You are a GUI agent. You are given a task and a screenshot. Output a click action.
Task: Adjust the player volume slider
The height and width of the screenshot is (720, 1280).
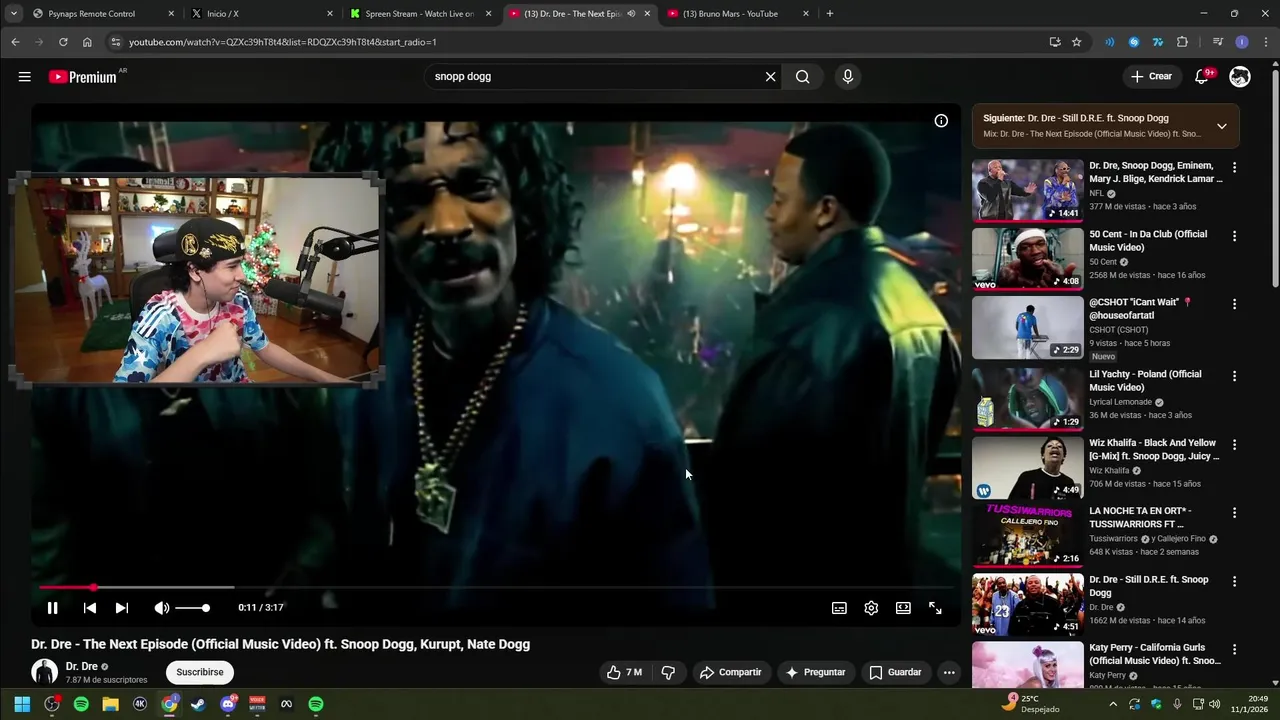(x=192, y=608)
